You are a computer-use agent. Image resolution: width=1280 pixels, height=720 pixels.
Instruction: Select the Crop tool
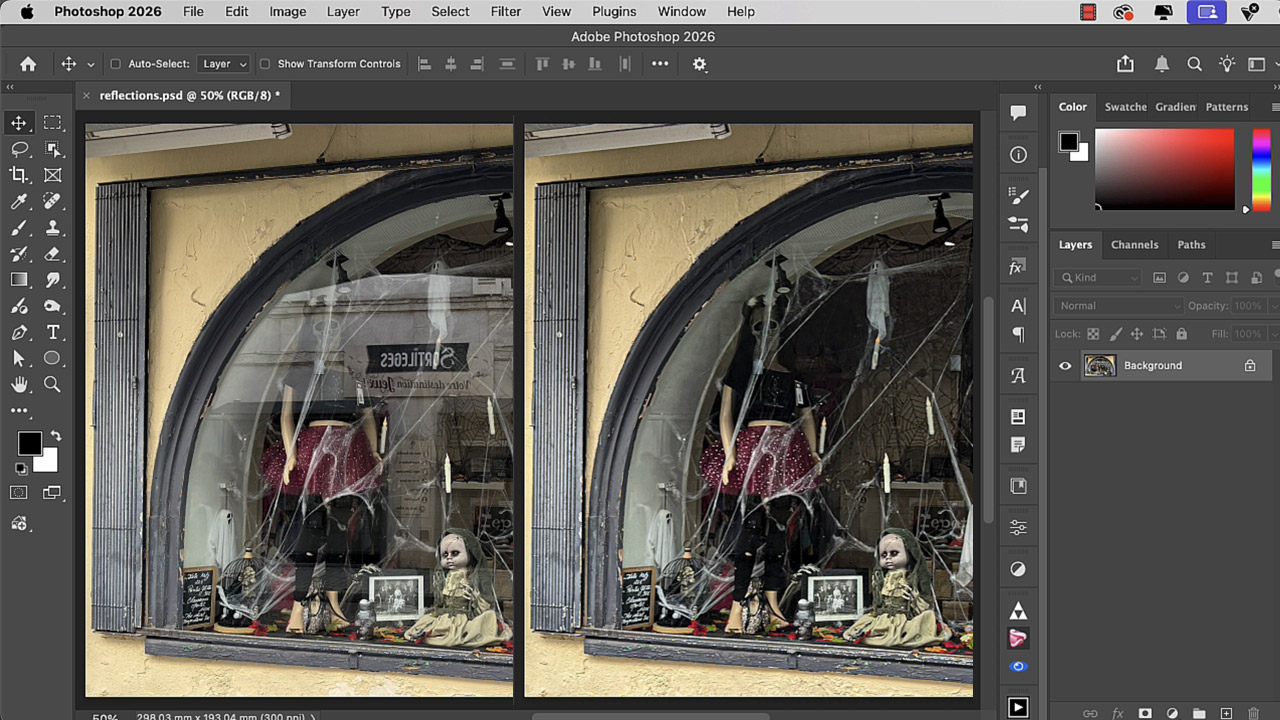[x=19, y=175]
